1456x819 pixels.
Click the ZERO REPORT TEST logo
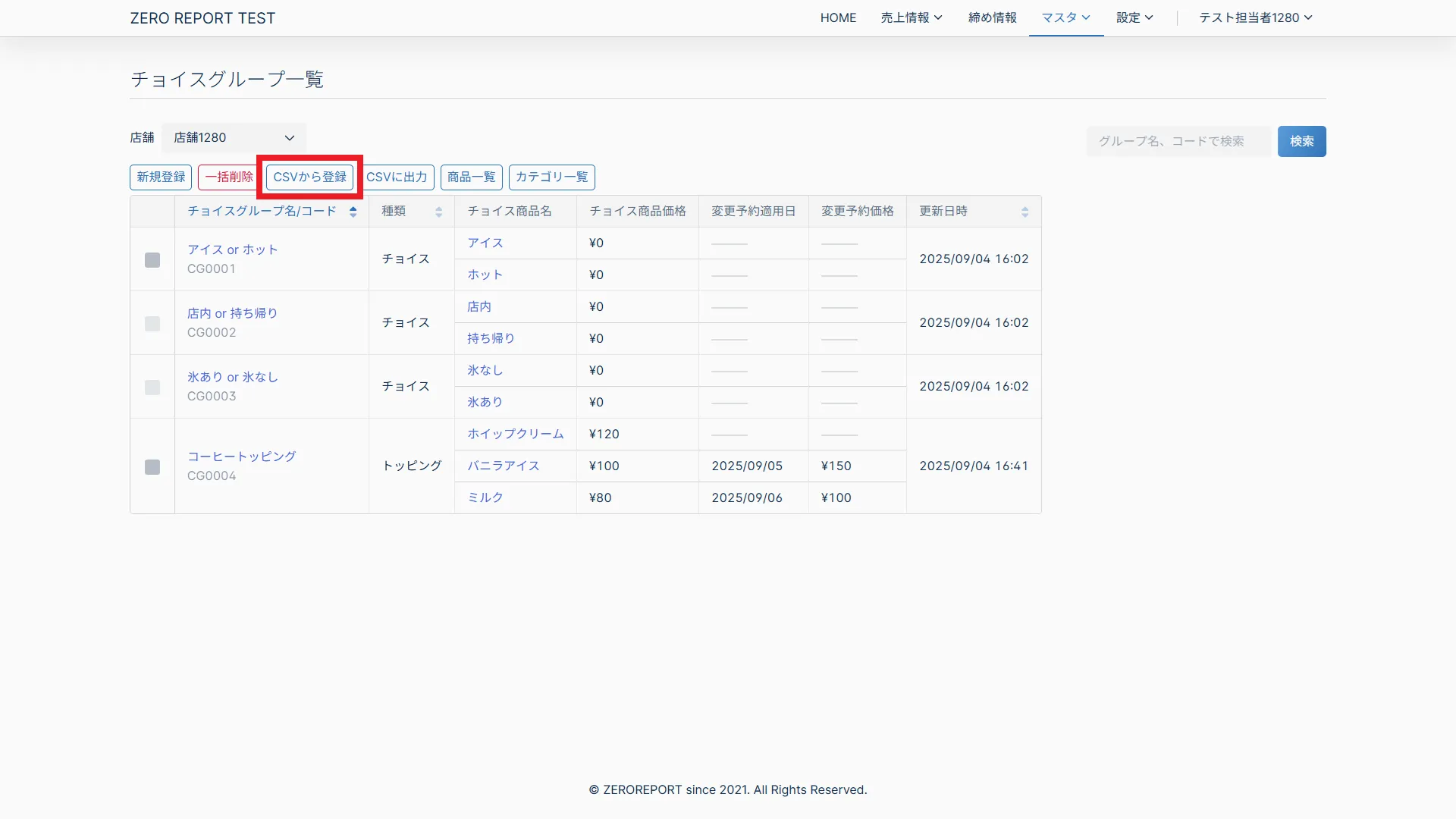point(202,18)
